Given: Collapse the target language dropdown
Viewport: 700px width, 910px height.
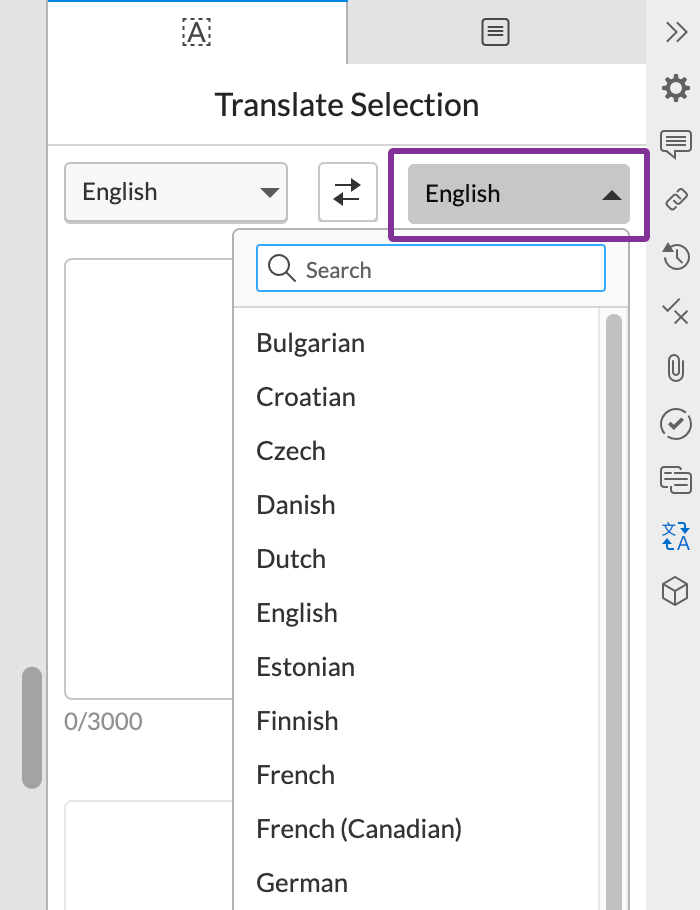Looking at the screenshot, I should click(x=516, y=192).
